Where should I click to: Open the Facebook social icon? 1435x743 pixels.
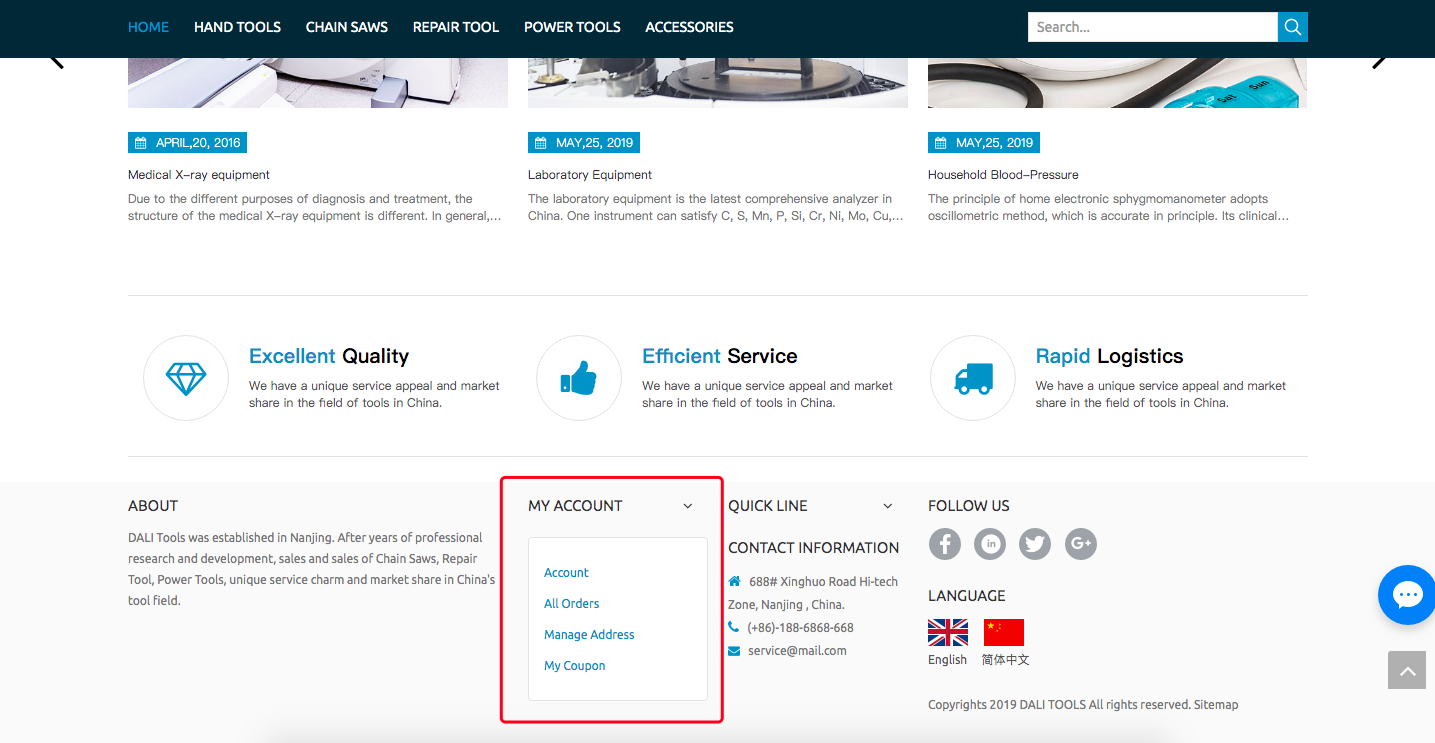click(x=944, y=544)
